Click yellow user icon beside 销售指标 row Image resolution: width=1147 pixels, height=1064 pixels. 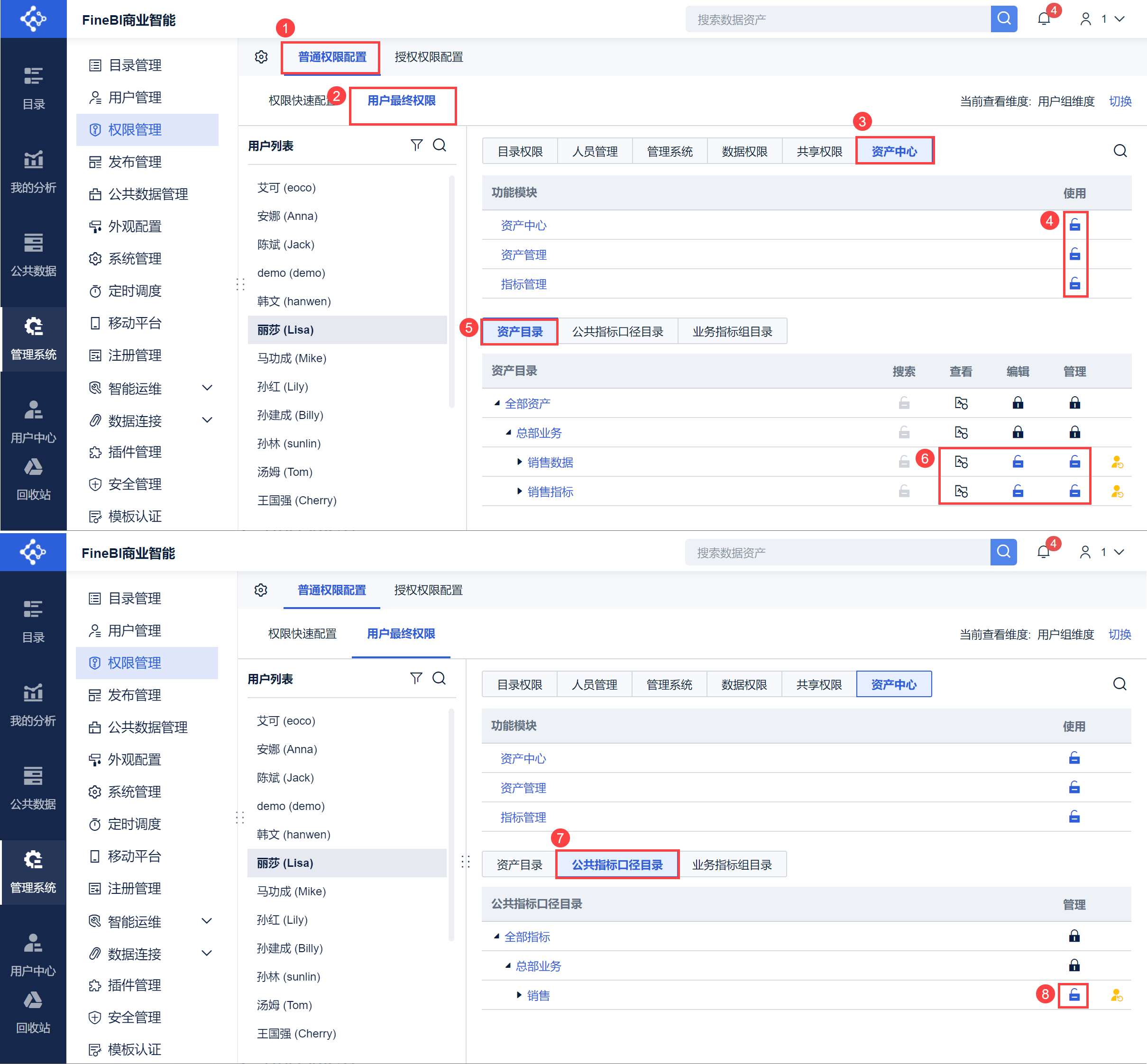click(x=1117, y=491)
